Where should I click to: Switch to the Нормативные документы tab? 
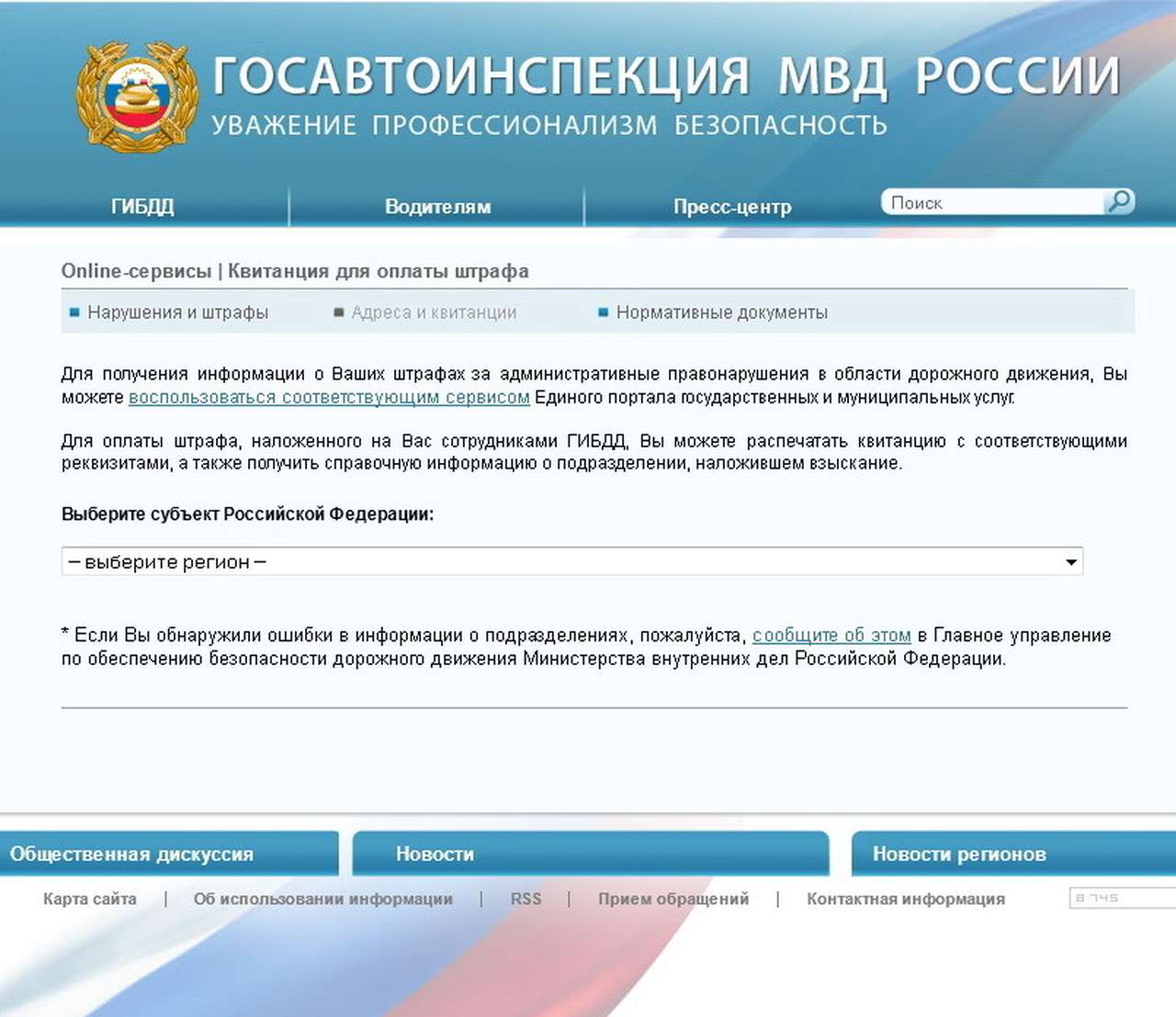[723, 312]
